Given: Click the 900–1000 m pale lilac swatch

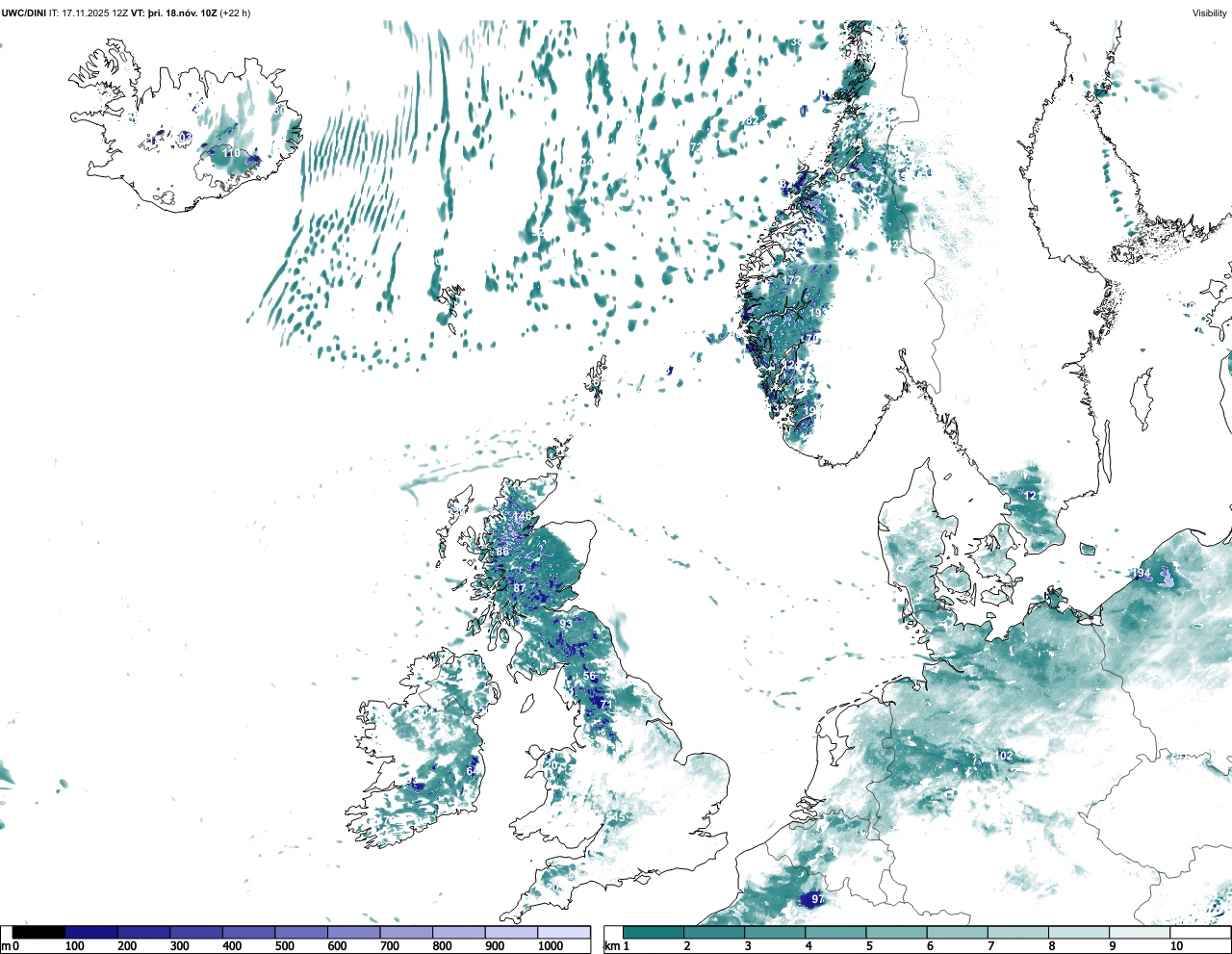Looking at the screenshot, I should tap(511, 932).
